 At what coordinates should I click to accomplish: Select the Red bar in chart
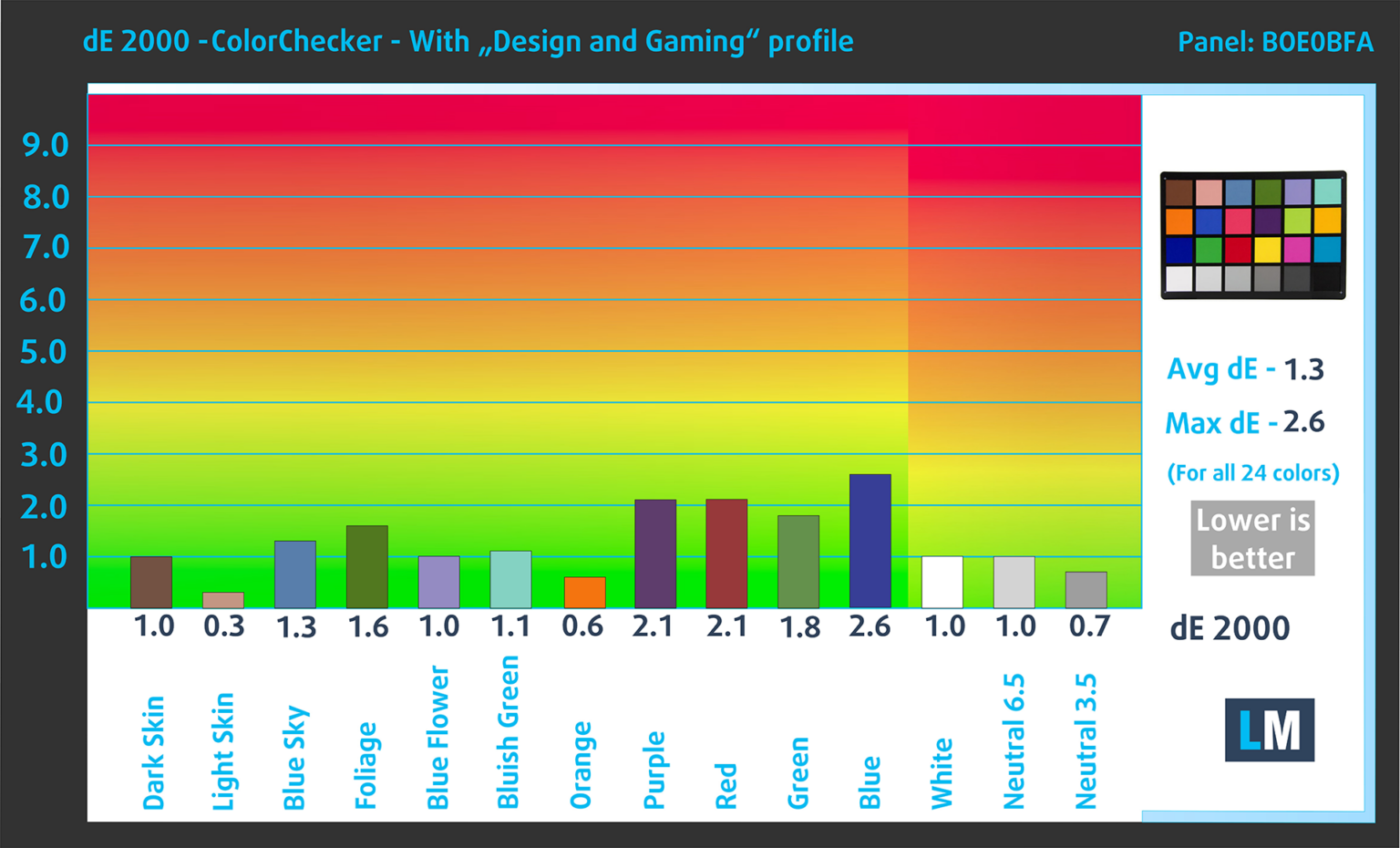point(726,553)
